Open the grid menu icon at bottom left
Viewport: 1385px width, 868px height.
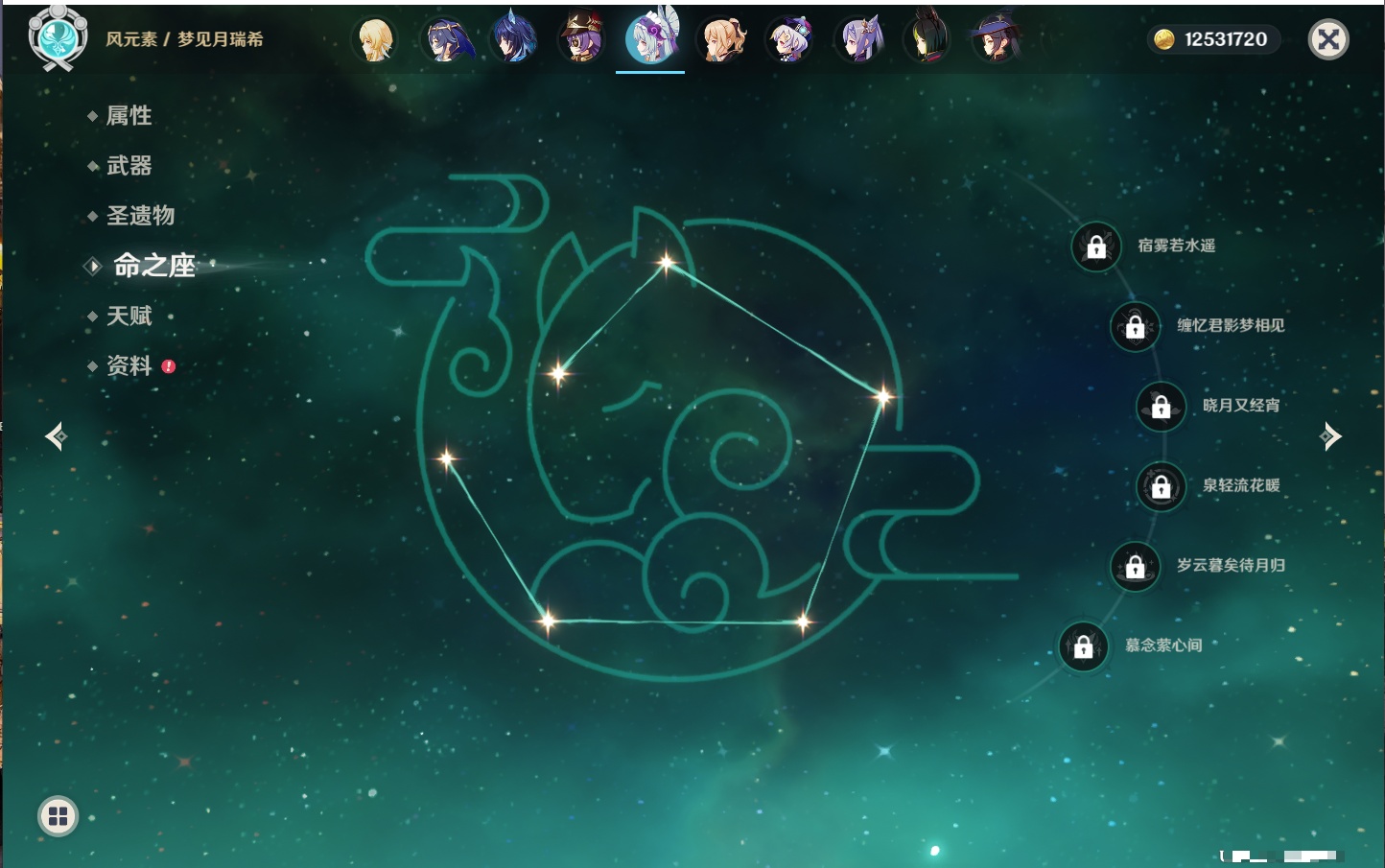[58, 816]
